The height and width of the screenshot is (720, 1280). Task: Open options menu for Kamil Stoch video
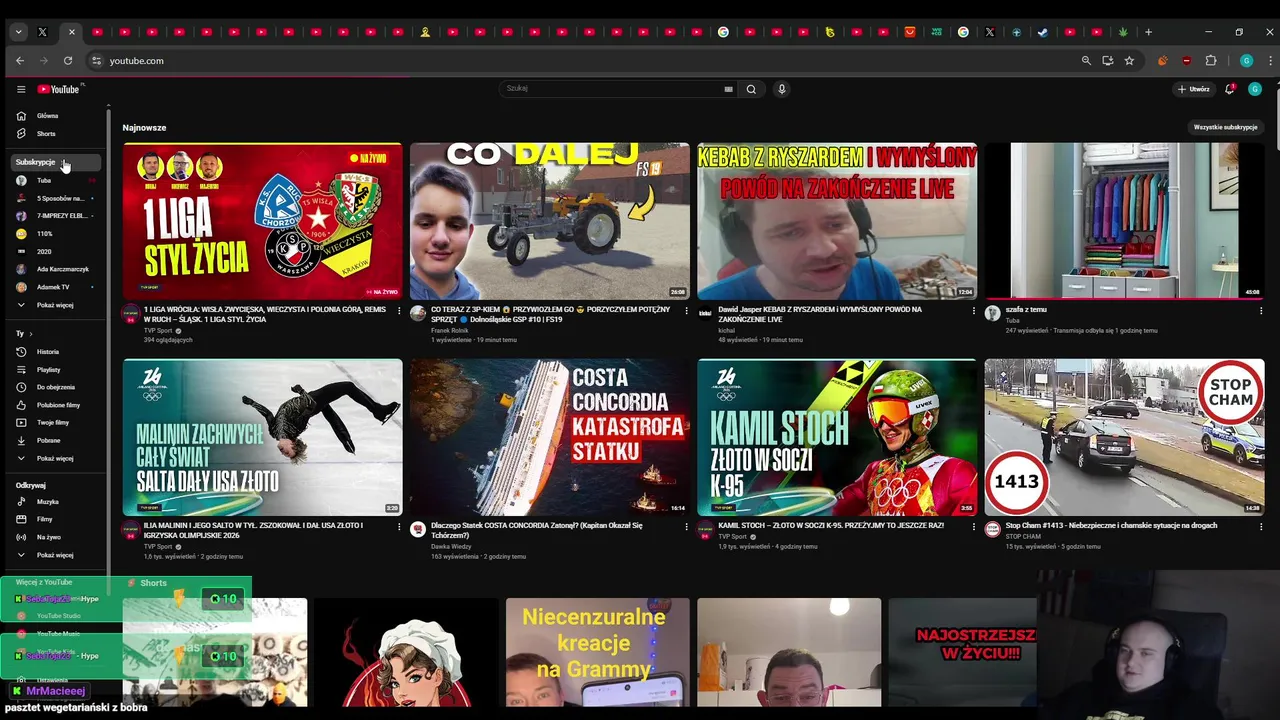tap(973, 526)
